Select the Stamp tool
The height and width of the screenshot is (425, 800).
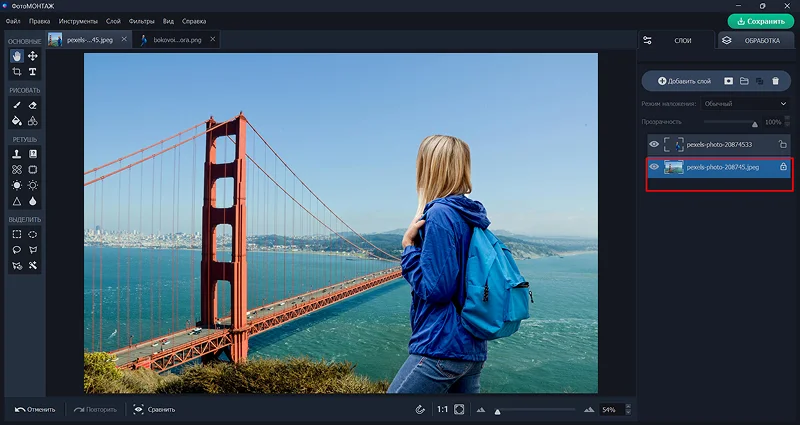point(17,154)
